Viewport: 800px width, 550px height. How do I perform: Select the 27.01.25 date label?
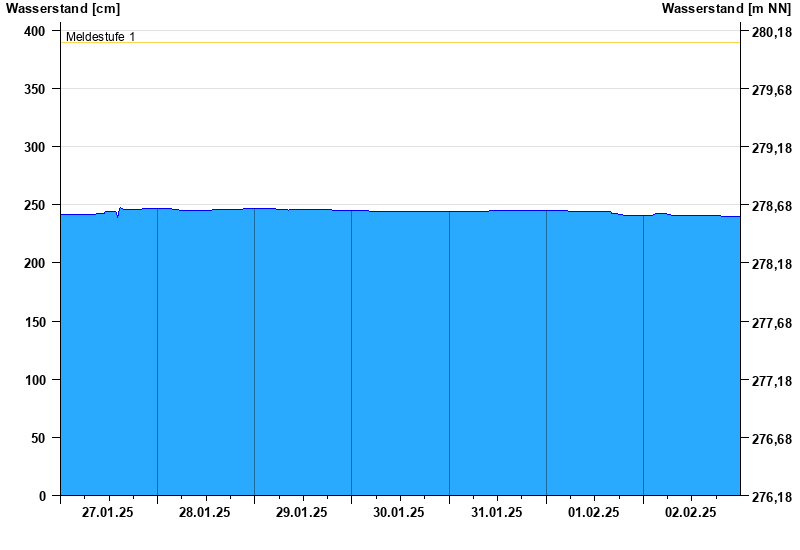click(108, 513)
